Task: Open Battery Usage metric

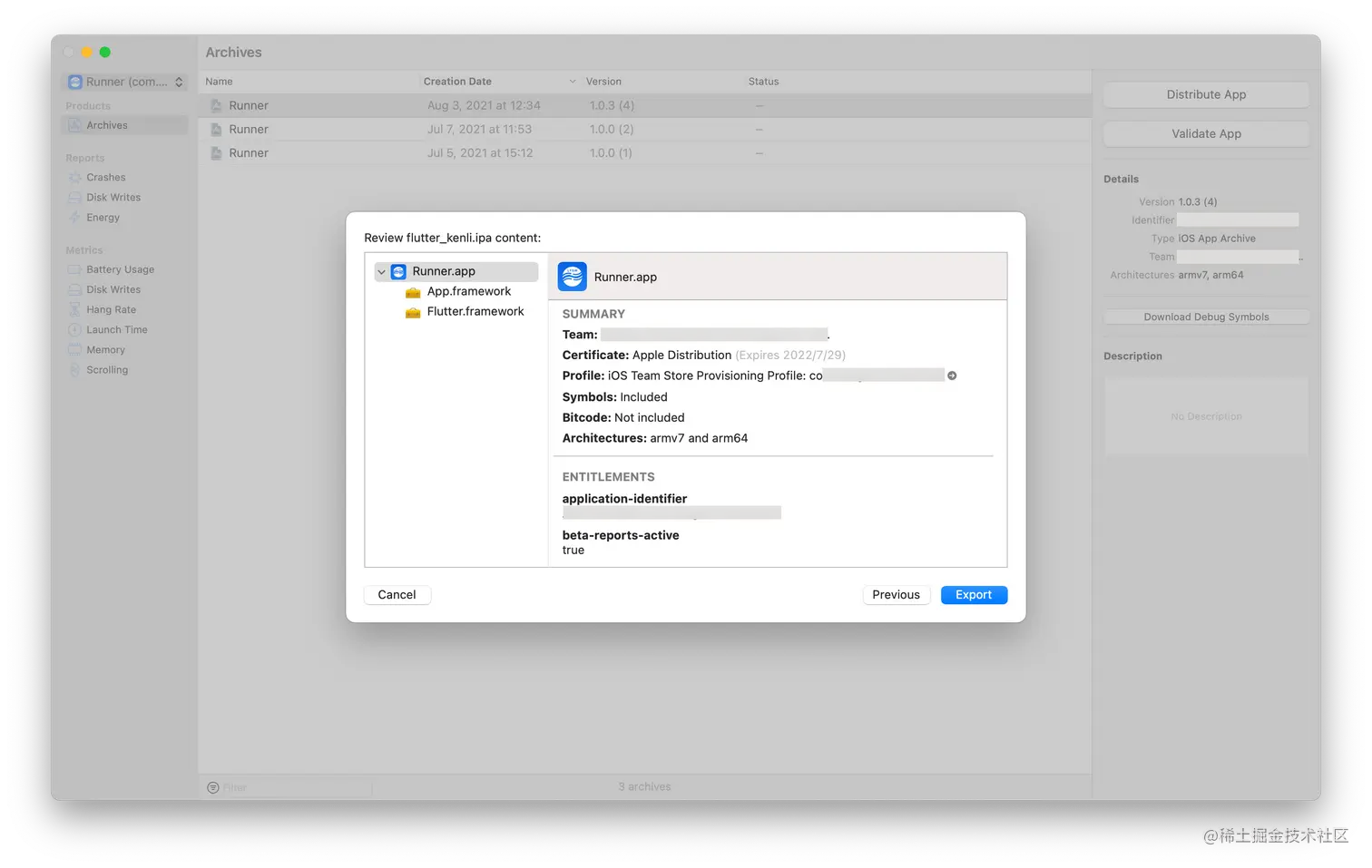Action: tap(124, 269)
